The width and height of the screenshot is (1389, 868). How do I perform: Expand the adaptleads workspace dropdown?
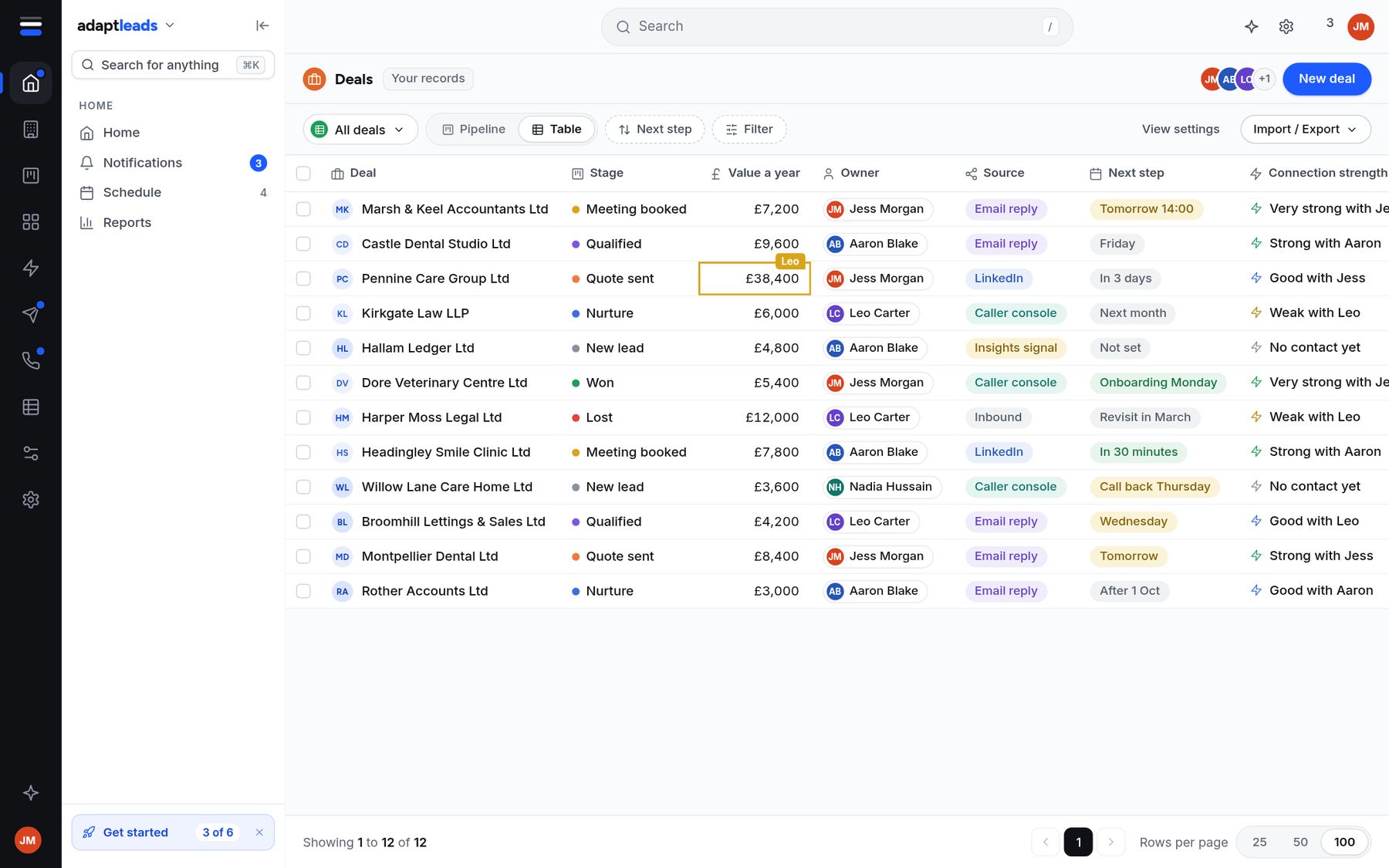coord(127,25)
